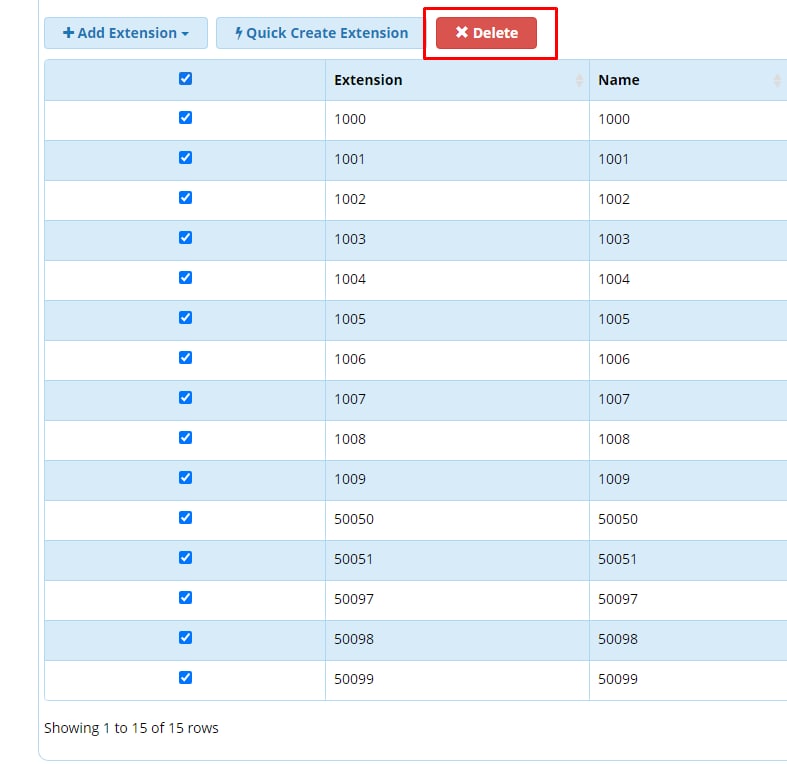Uncheck the checkbox for extension 1007
Screen dimensions: 787x764
(185, 398)
